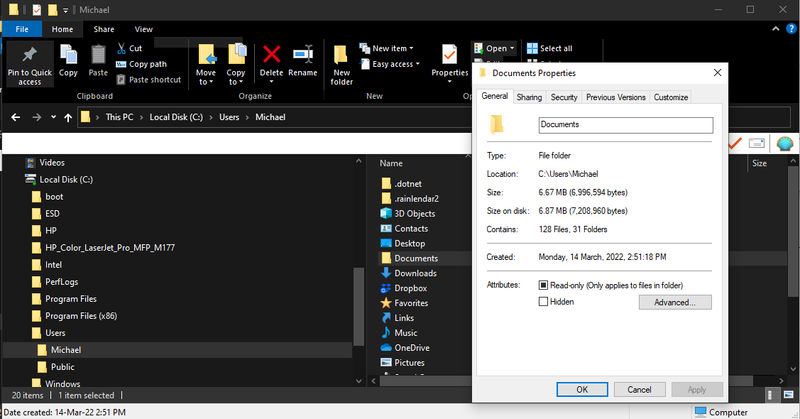
Task: Open the Move to dropdown
Action: coord(206,60)
